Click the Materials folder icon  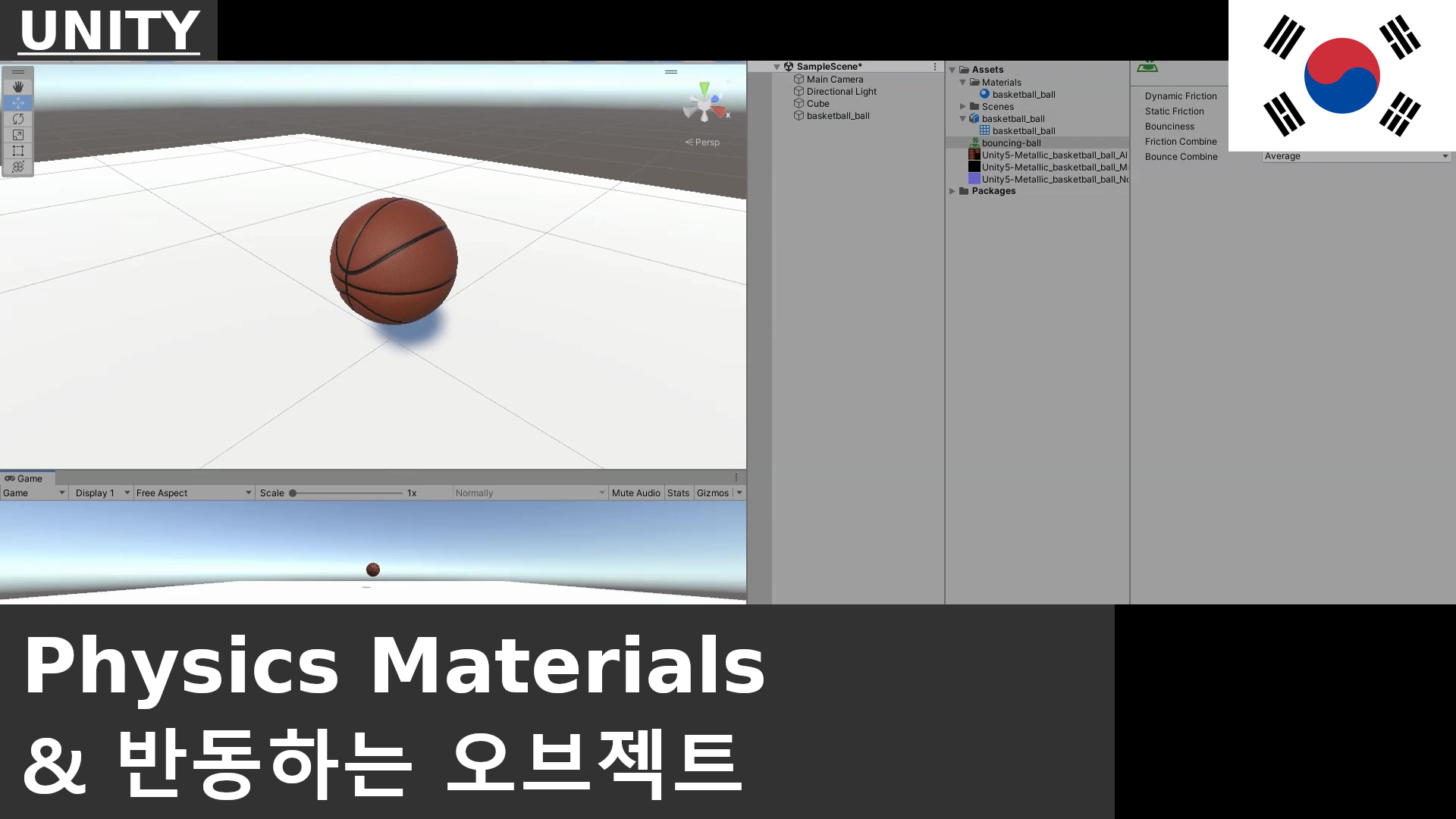[x=974, y=83]
